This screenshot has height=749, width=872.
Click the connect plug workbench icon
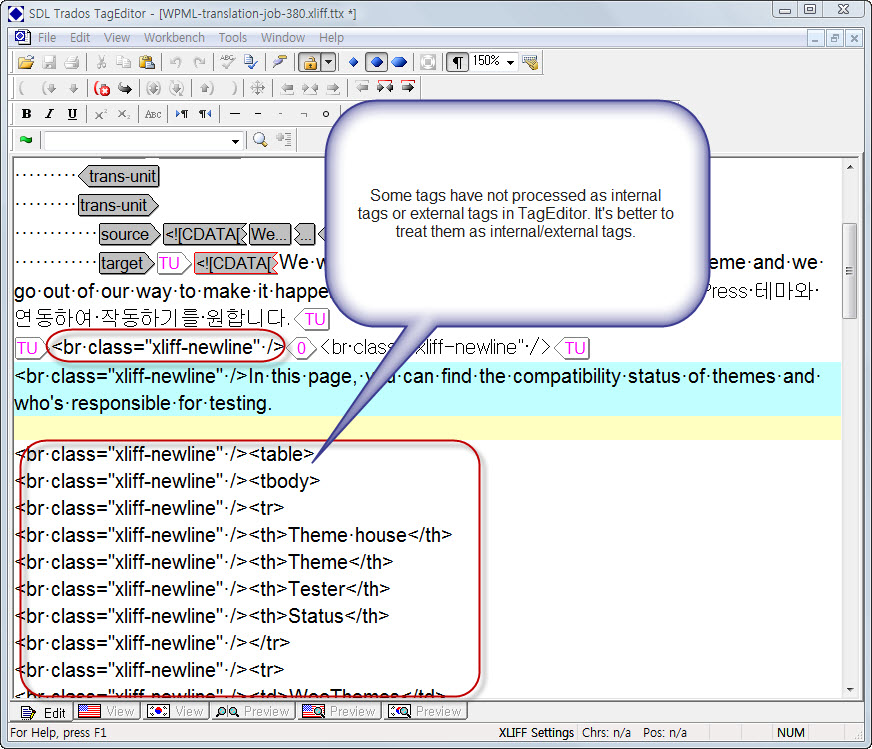[x=279, y=62]
